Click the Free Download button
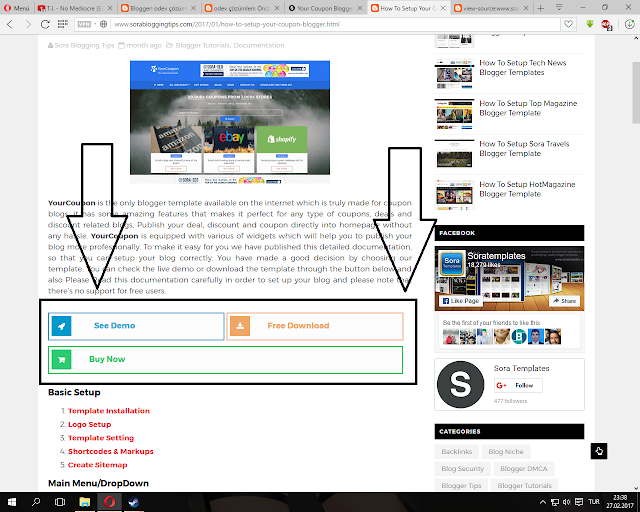This screenshot has width=640, height=512. point(315,326)
